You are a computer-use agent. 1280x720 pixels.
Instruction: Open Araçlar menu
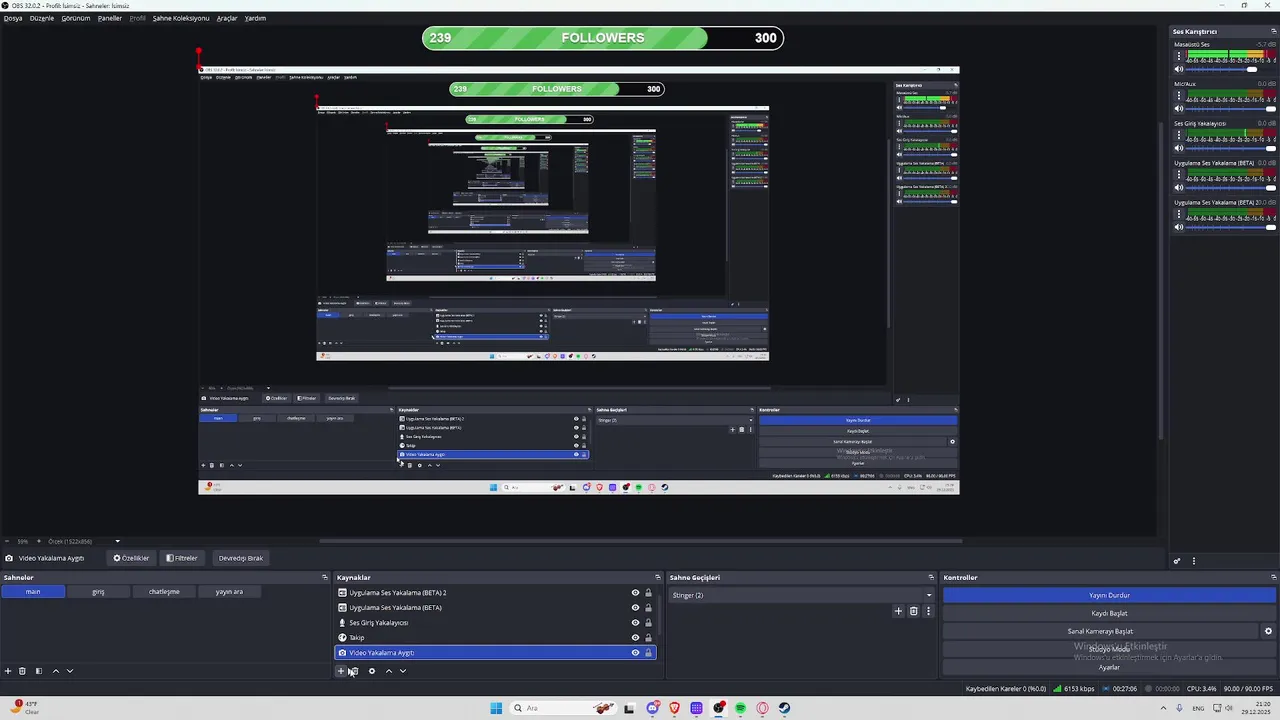[227, 18]
